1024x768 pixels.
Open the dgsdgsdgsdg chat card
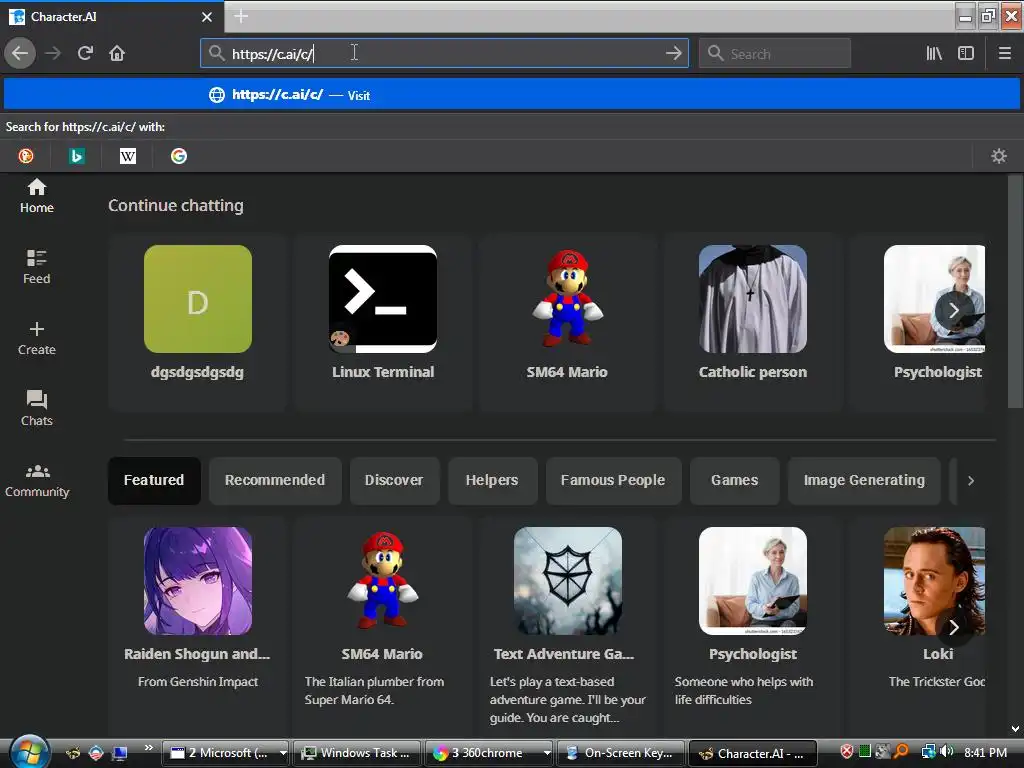click(197, 321)
